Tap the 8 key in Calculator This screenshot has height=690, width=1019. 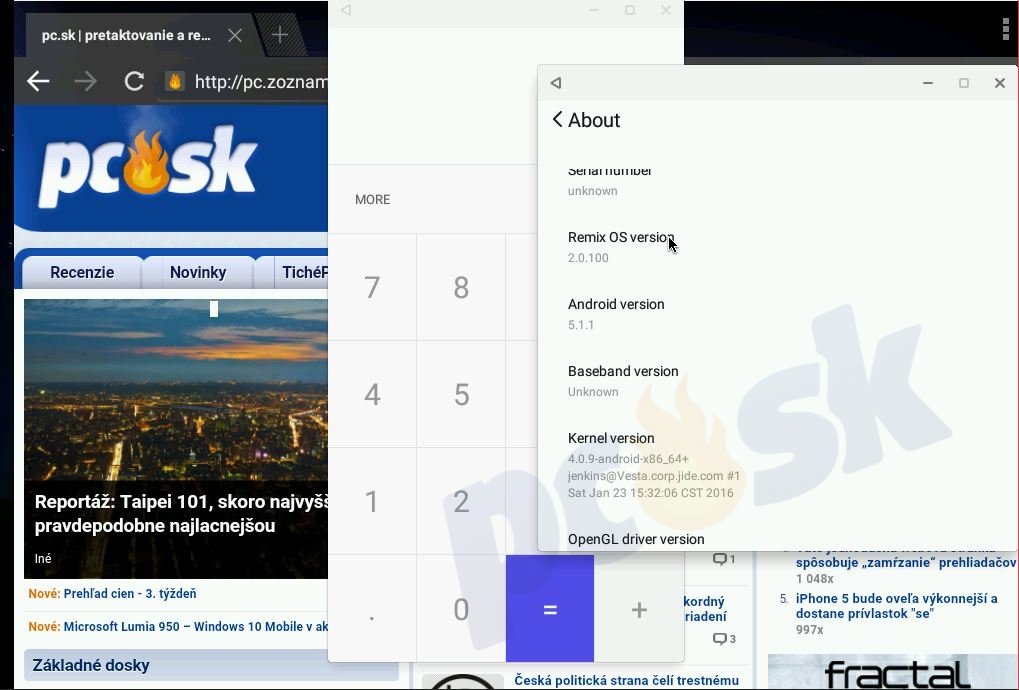click(461, 287)
